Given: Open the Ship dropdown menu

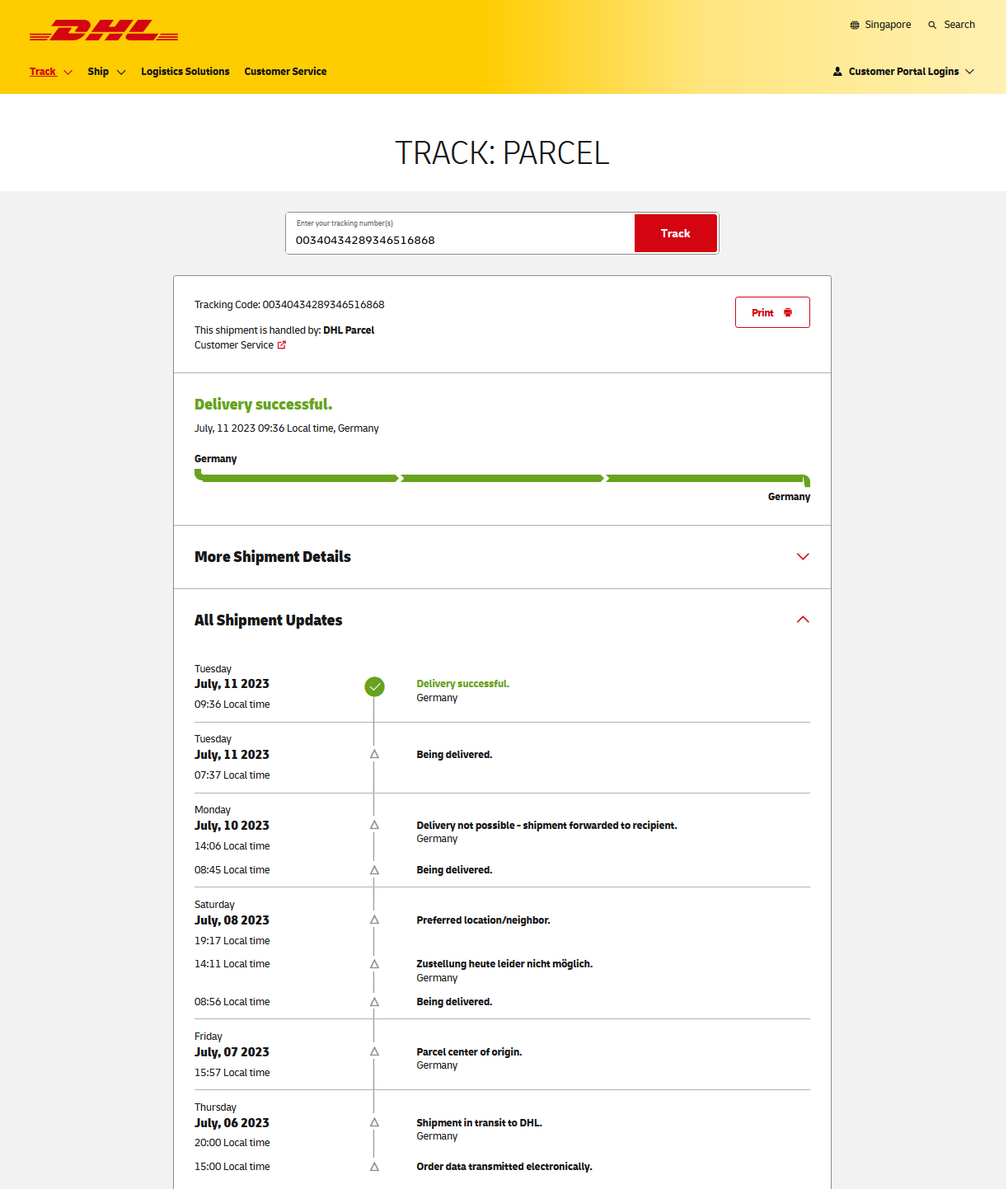Looking at the screenshot, I should [106, 72].
